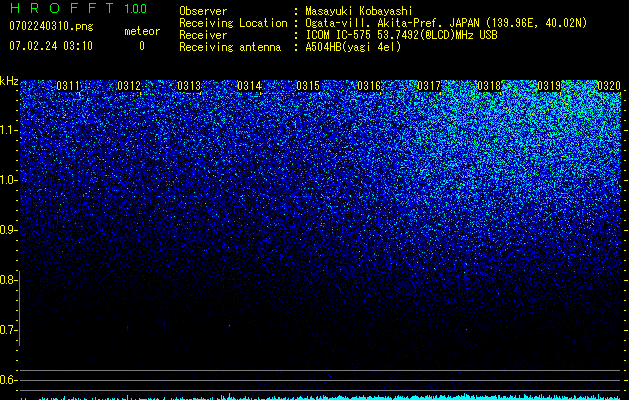The width and height of the screenshot is (629, 400).
Task: Click the filename 0702240310.png
Action: 51,26
